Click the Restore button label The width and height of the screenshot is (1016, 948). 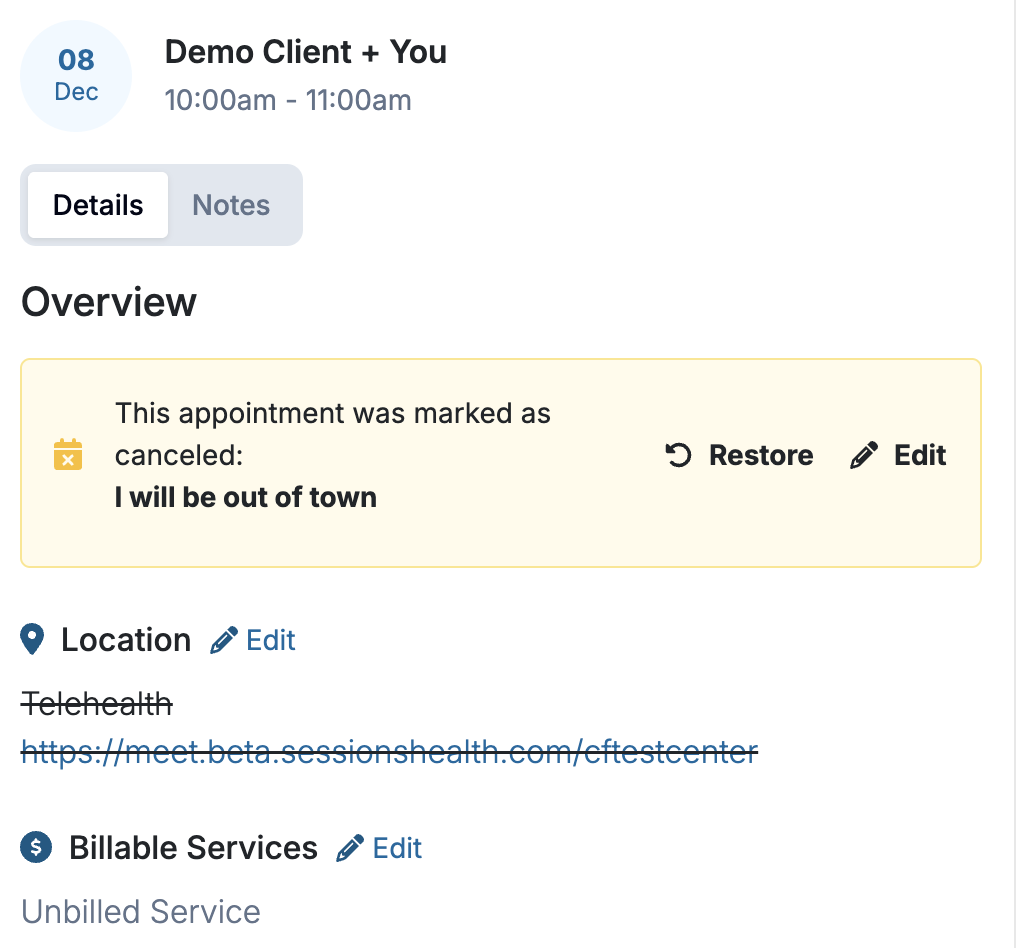(x=760, y=456)
